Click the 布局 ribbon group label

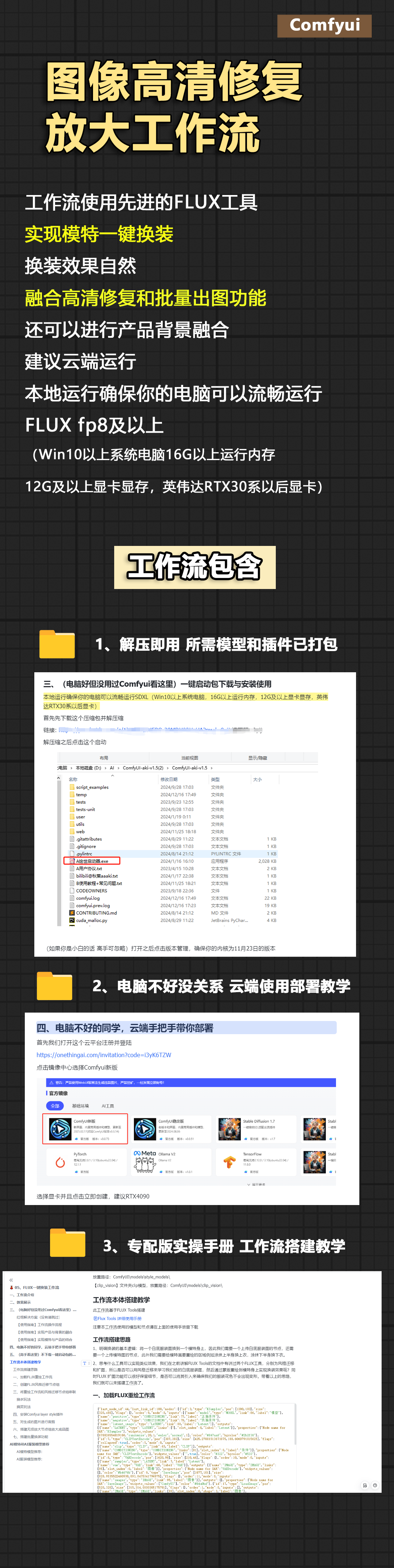tap(104, 758)
